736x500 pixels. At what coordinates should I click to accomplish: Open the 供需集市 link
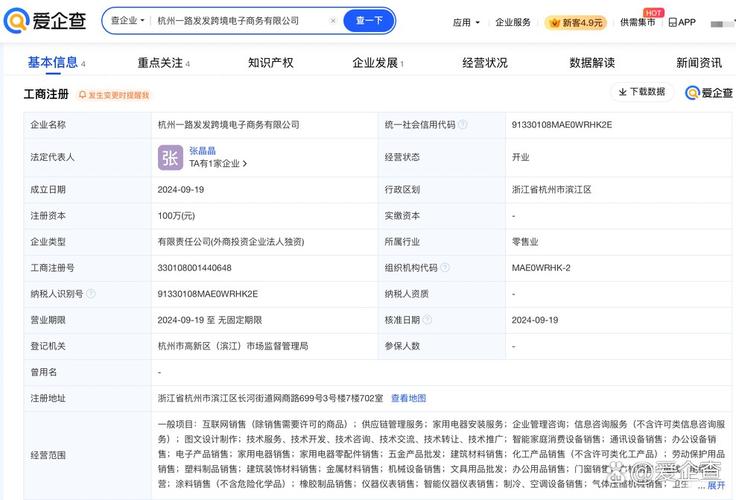[x=637, y=22]
